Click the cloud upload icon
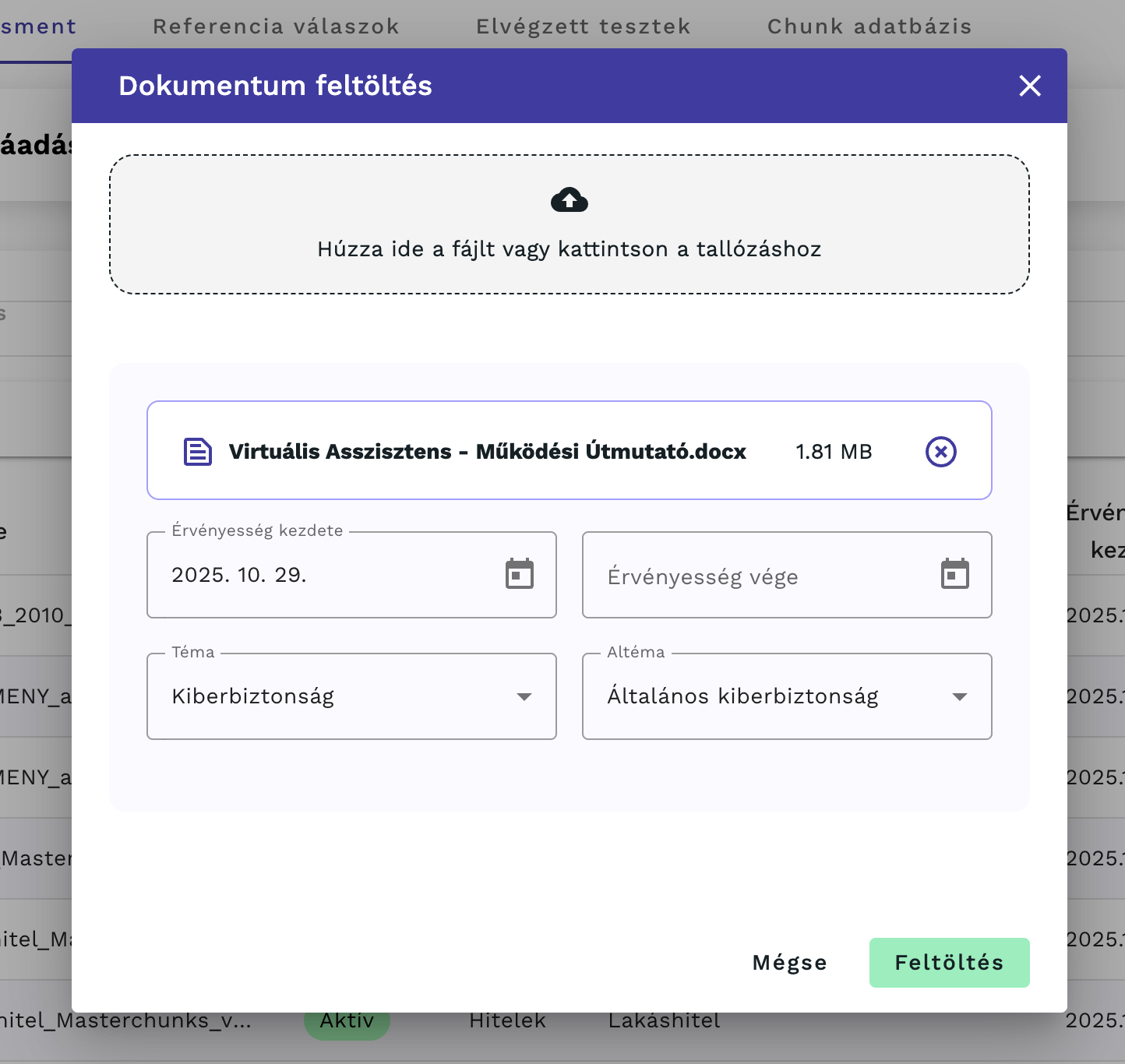 (x=569, y=201)
